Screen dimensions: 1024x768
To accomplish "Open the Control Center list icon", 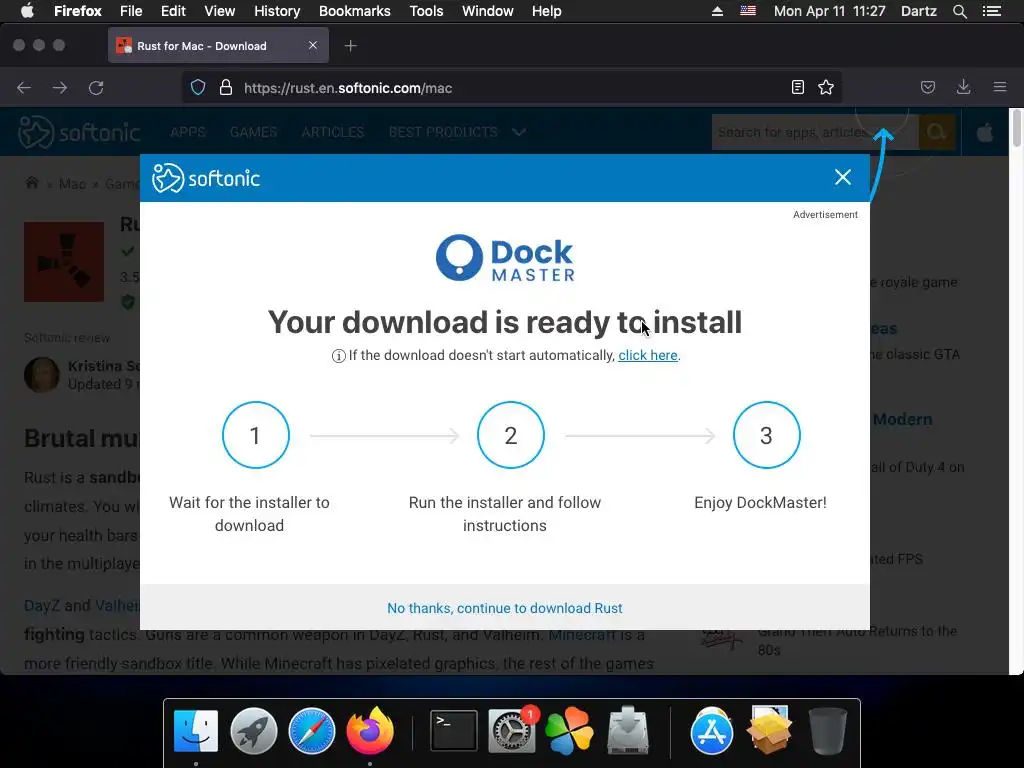I will (992, 11).
